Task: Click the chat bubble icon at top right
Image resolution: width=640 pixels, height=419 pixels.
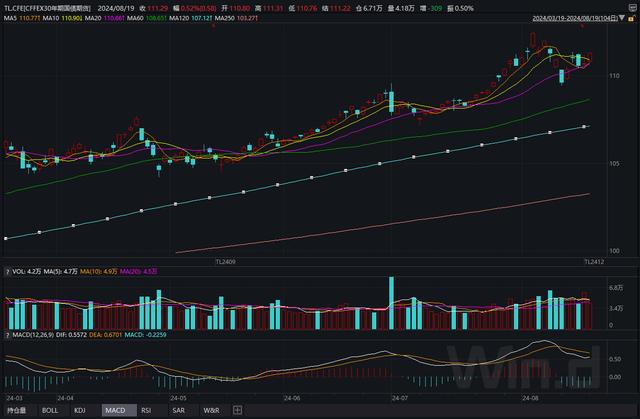Action: click(633, 8)
